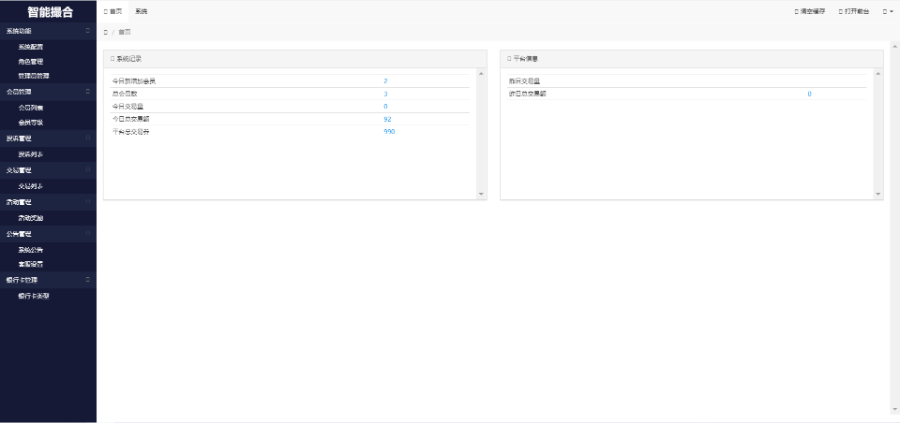This screenshot has height=423, width=900.
Task: Click the home icon in the breadcrumb
Action: pyautogui.click(x=106, y=32)
